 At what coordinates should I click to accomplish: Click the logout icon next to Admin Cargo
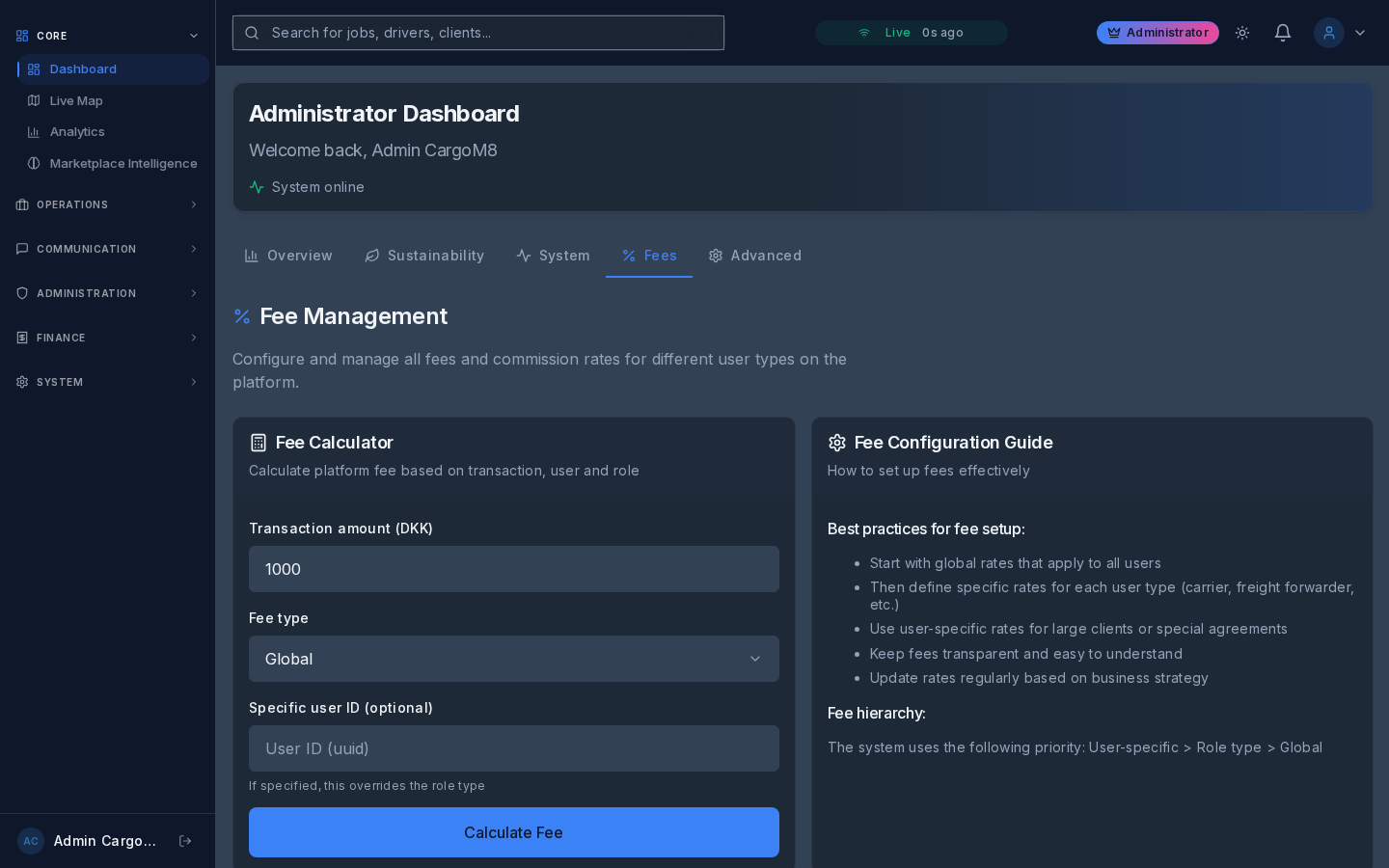pyautogui.click(x=185, y=841)
